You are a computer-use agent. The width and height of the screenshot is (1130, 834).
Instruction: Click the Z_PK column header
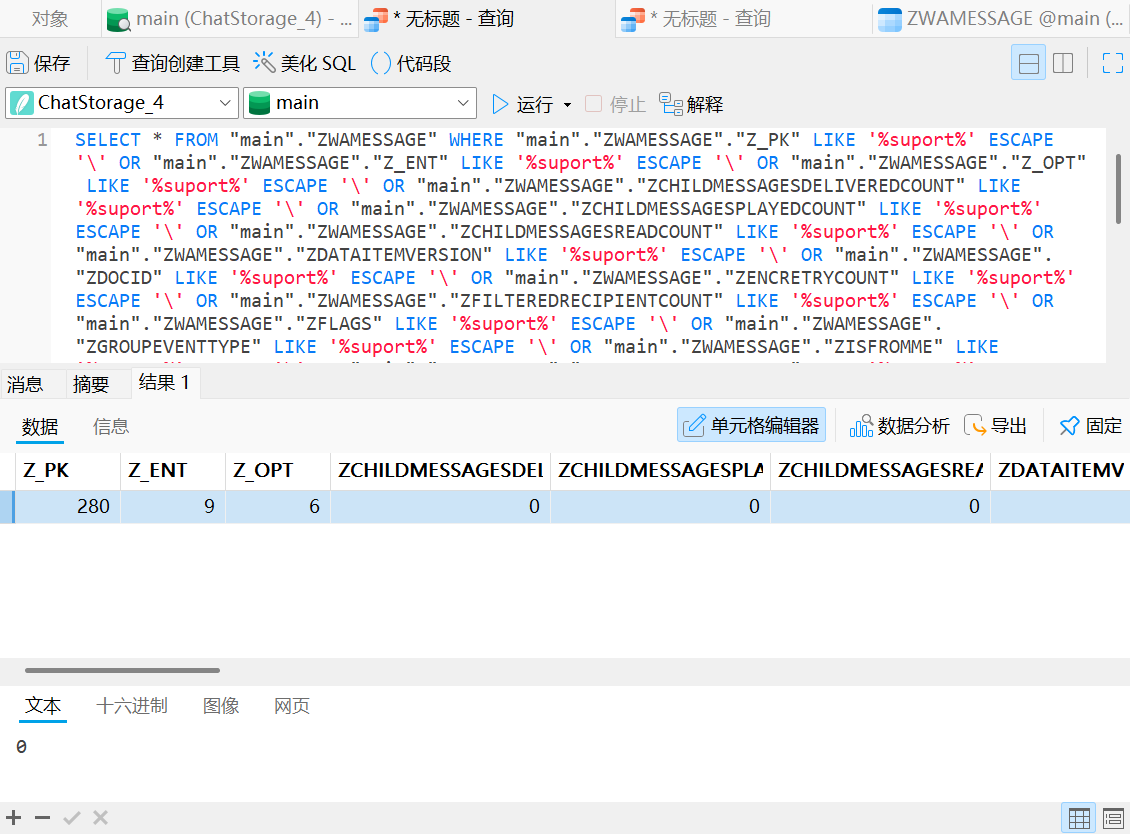67,471
